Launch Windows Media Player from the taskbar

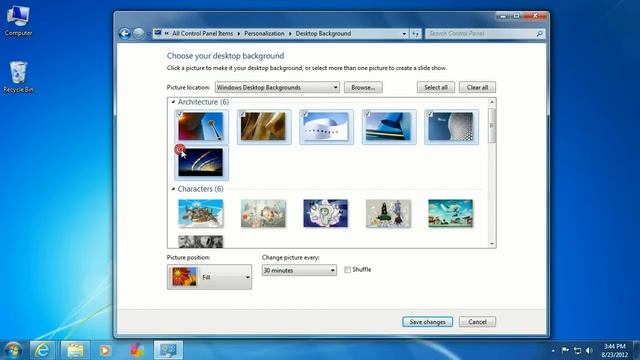[x=105, y=350]
